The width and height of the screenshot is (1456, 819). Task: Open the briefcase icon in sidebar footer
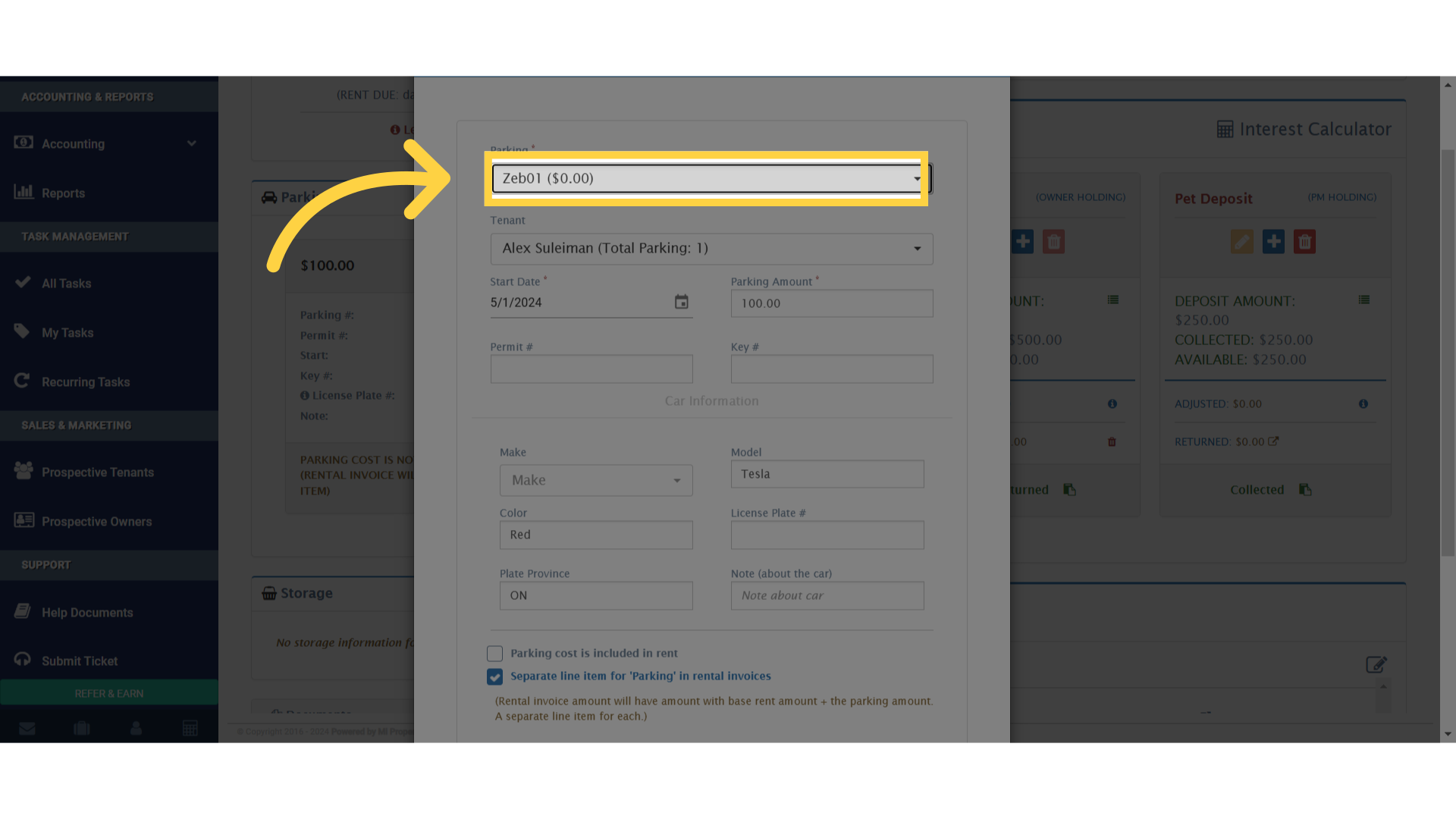click(x=82, y=728)
